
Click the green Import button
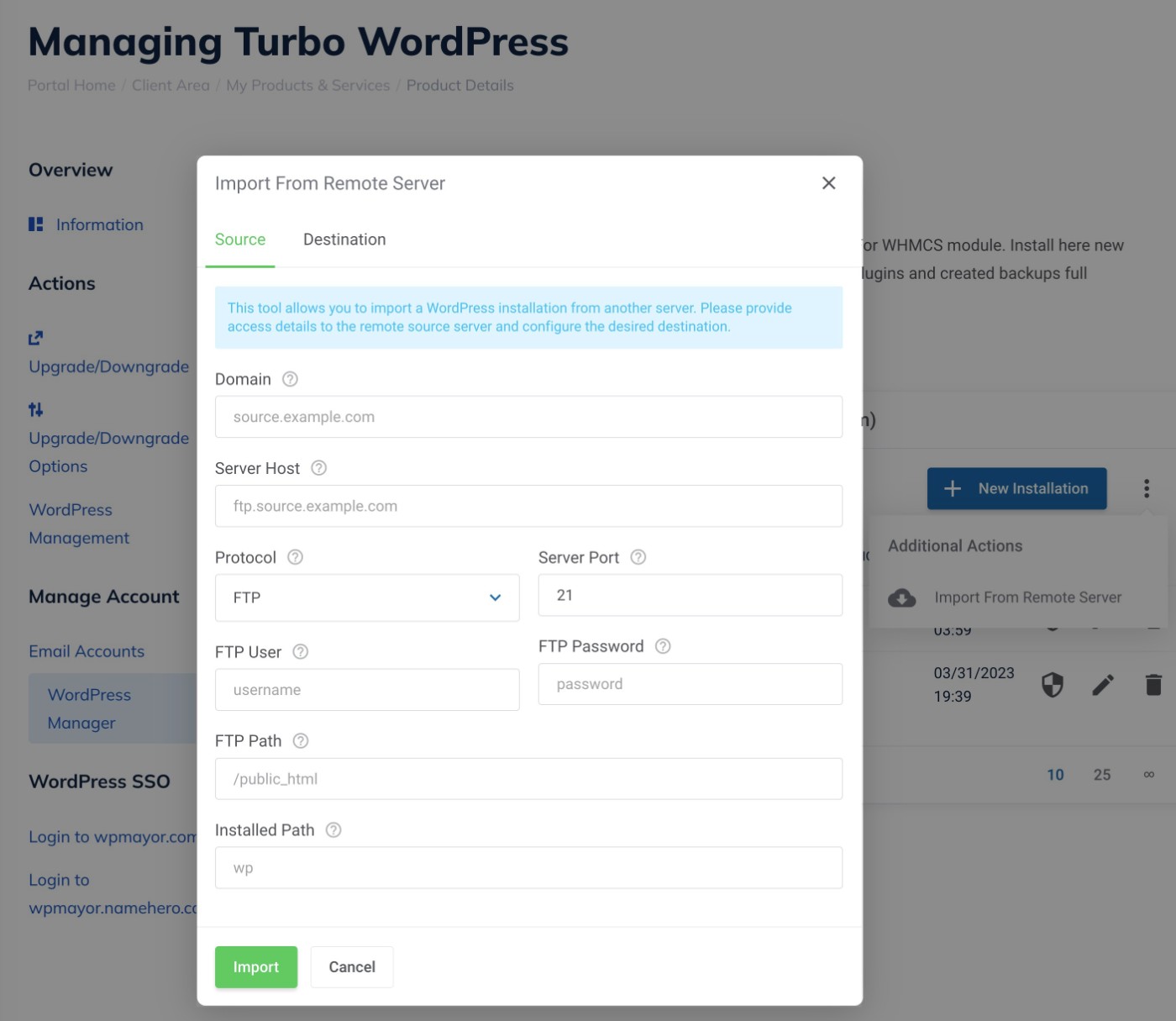tap(256, 967)
